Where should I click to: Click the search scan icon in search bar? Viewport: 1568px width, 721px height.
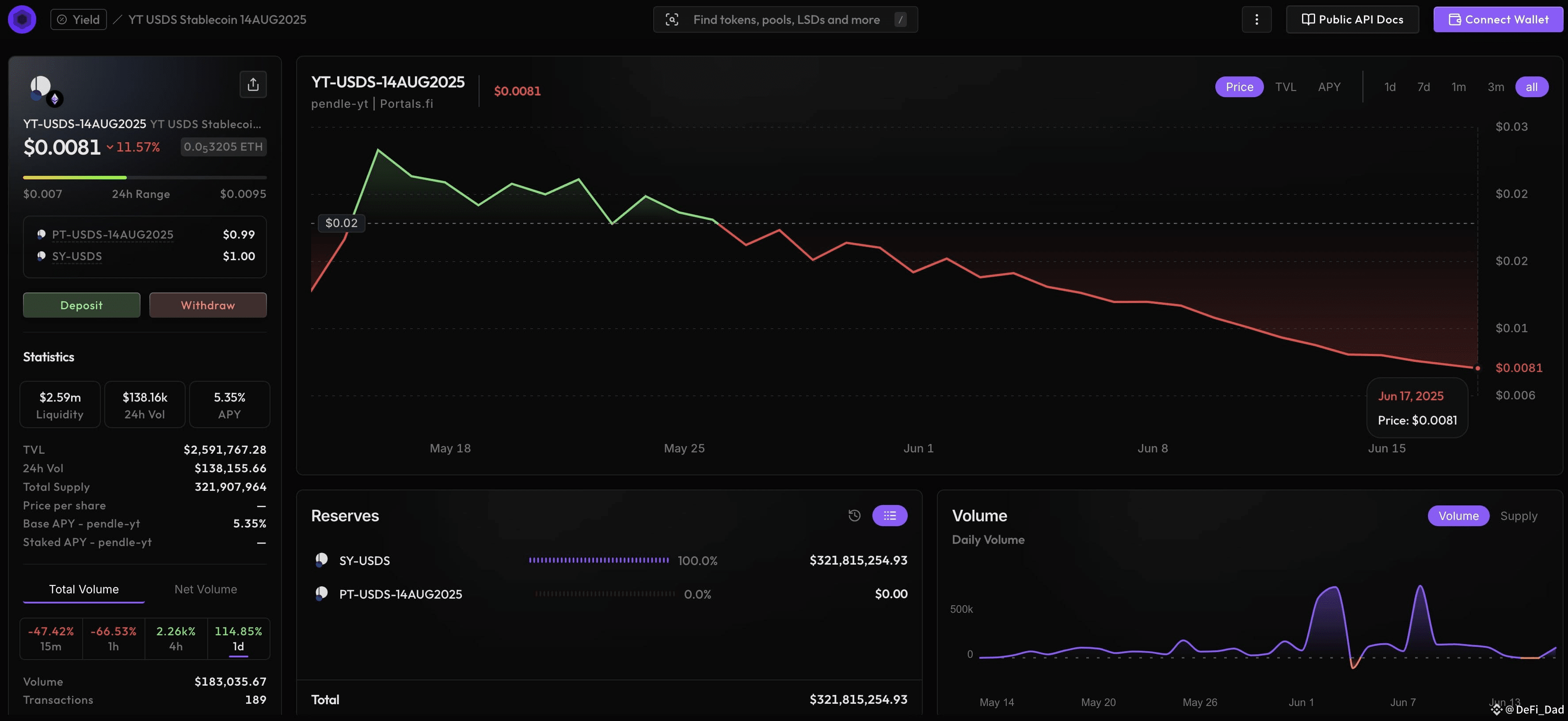click(x=672, y=19)
